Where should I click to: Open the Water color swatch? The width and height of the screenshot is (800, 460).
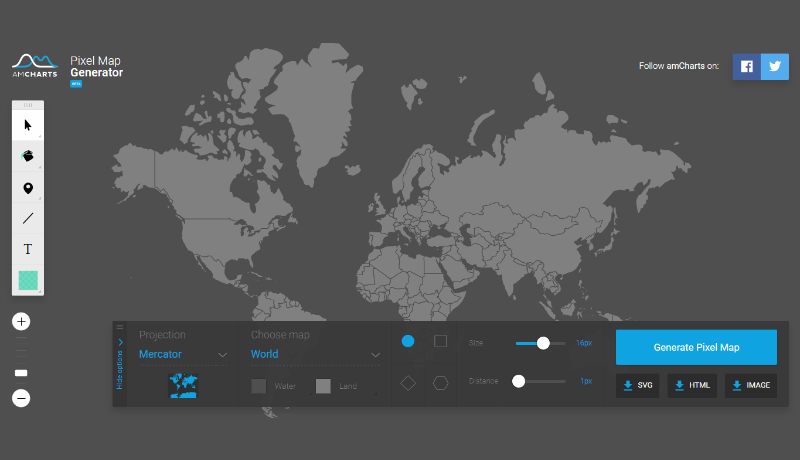click(259, 386)
